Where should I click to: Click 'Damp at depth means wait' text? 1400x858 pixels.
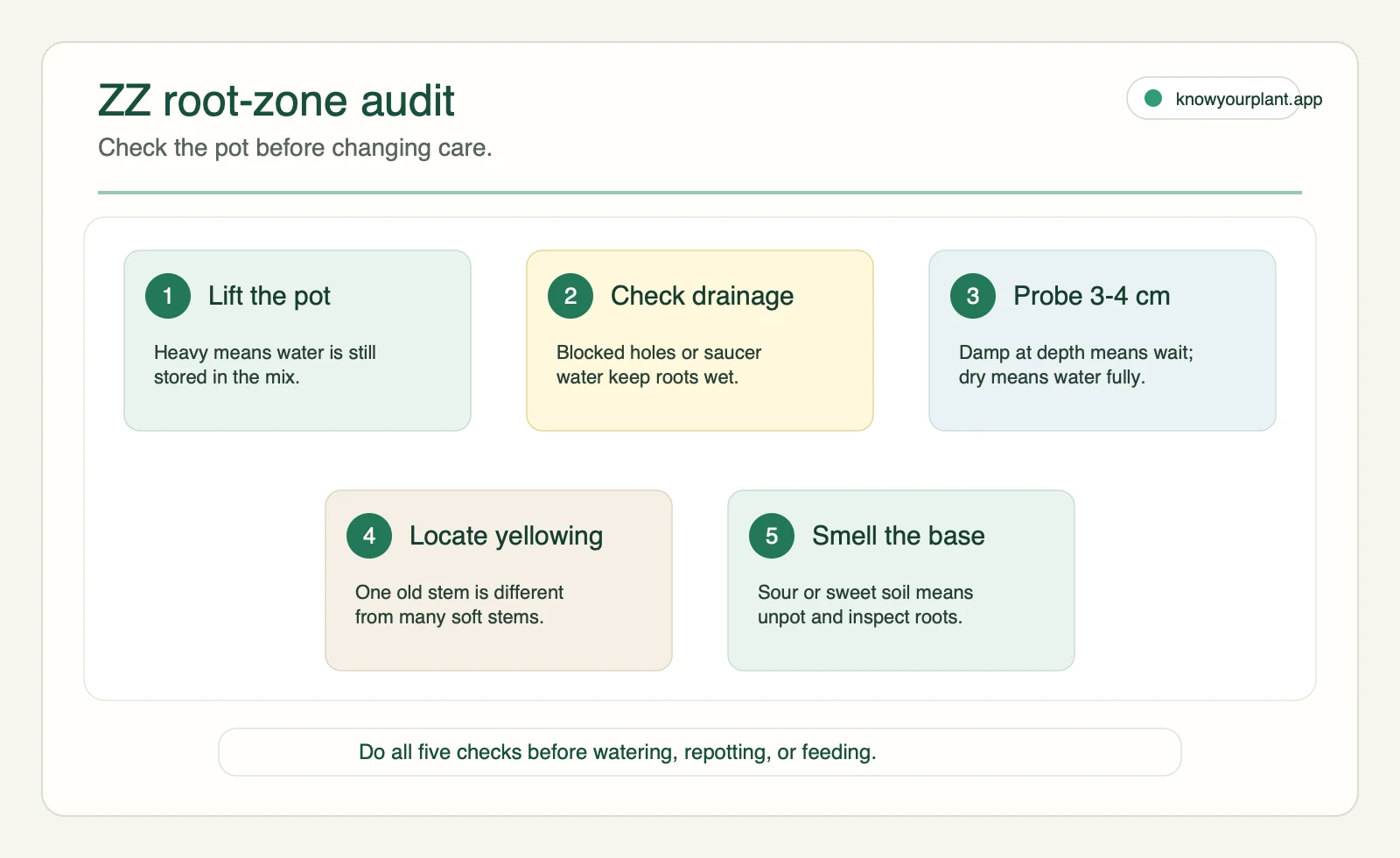(x=1074, y=353)
